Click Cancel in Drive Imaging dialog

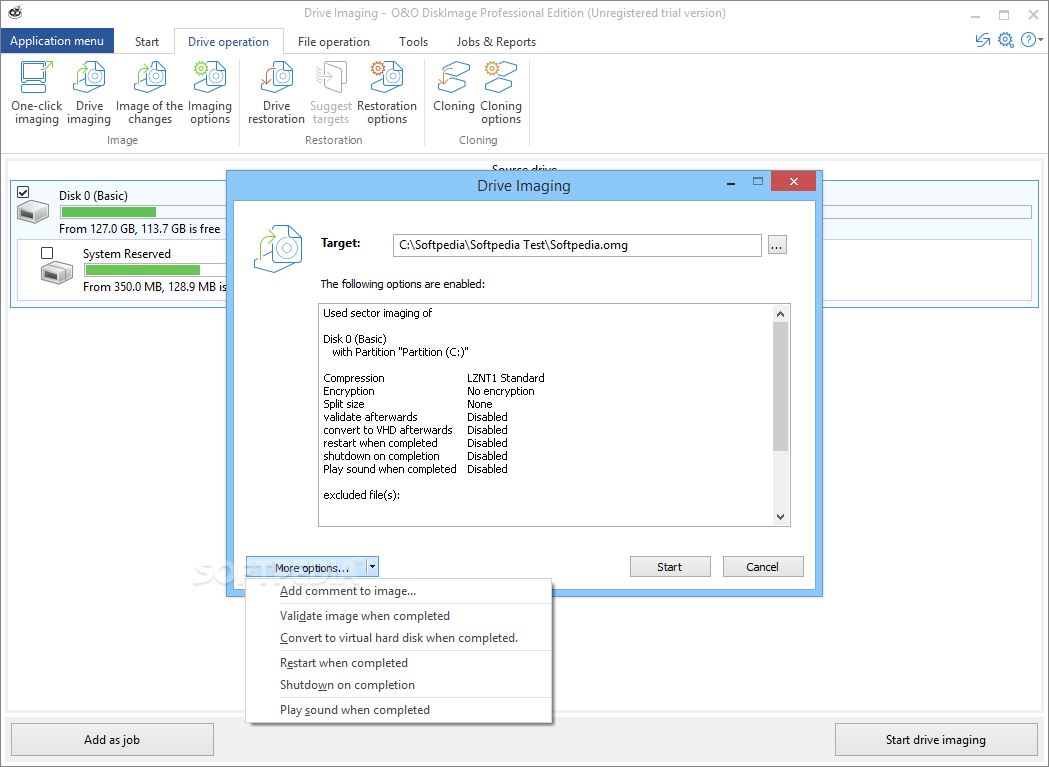[763, 567]
